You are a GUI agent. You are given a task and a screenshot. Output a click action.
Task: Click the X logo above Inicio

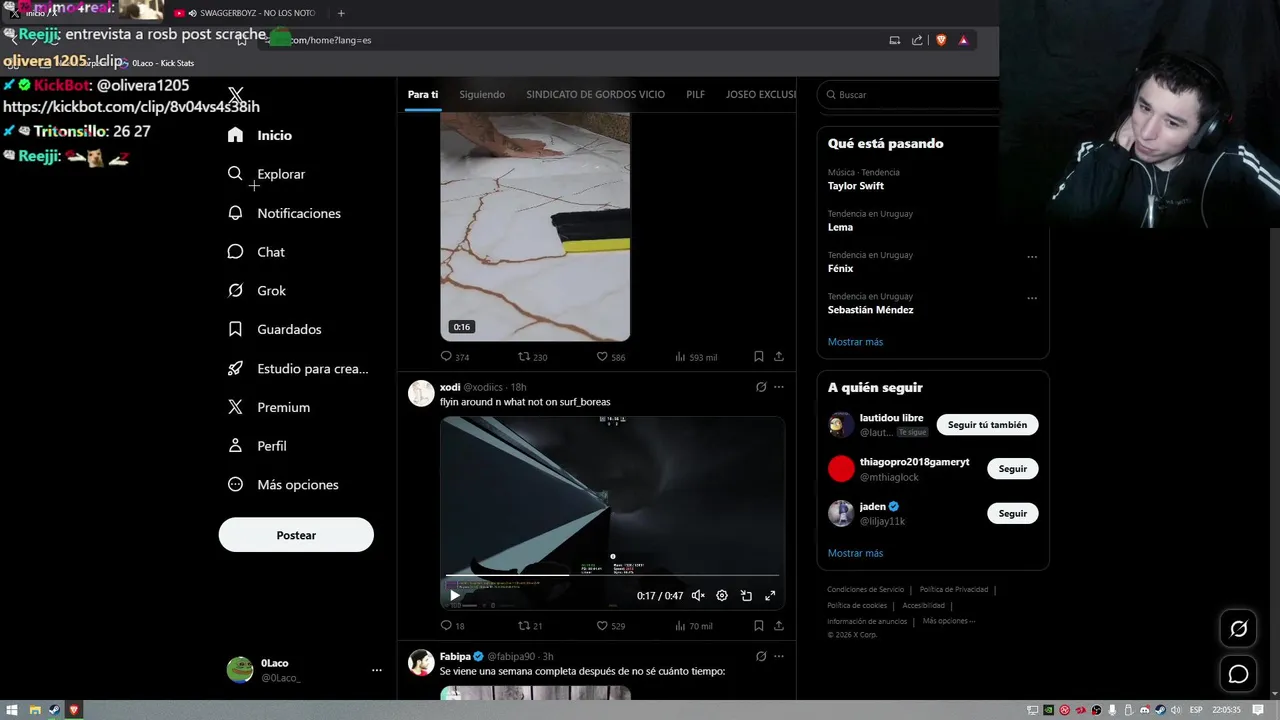pos(236,96)
